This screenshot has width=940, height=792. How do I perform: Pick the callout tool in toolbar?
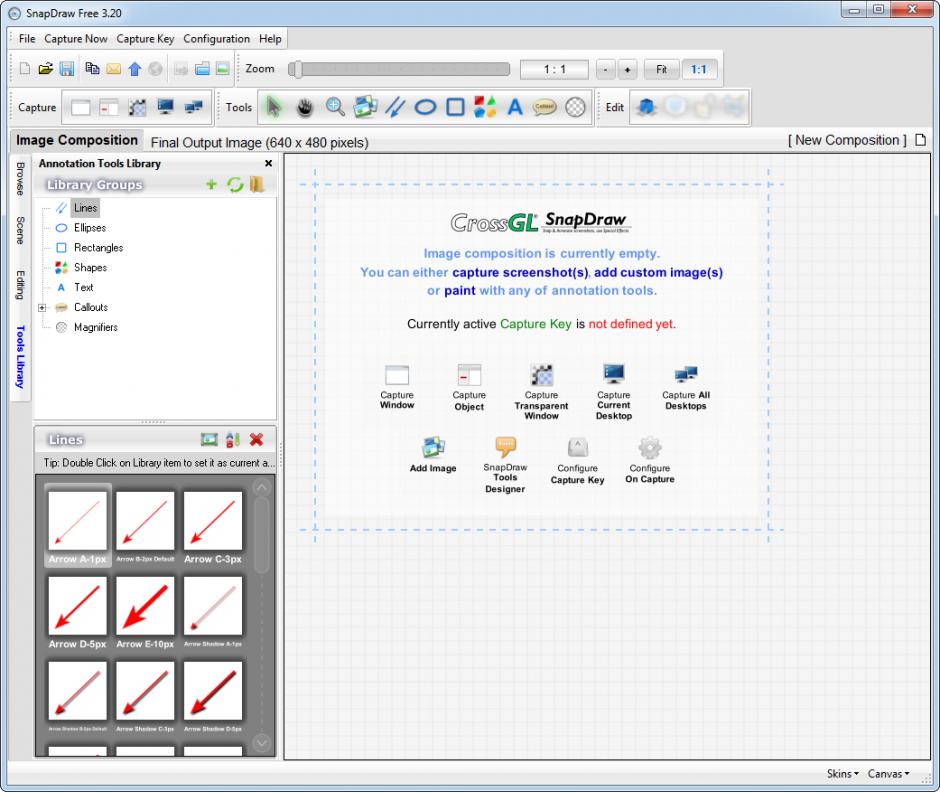point(544,107)
